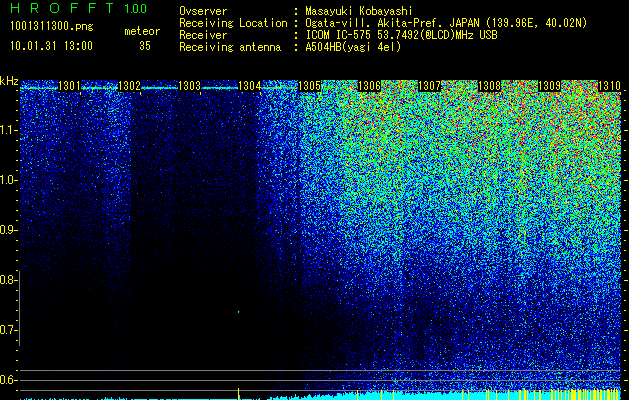Click the kHz axis unit label
This screenshot has width=629, height=400.
[x=9, y=81]
